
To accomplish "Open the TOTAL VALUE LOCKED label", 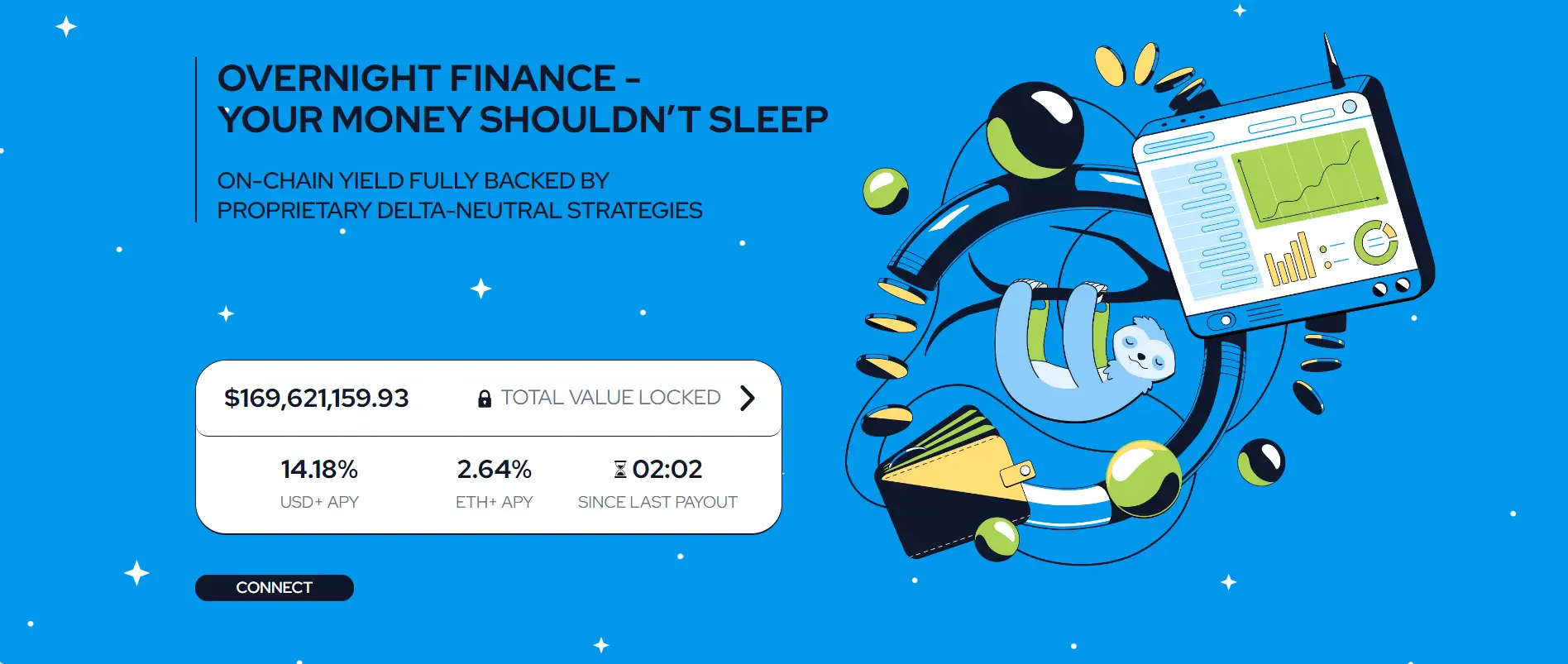I will (x=610, y=398).
